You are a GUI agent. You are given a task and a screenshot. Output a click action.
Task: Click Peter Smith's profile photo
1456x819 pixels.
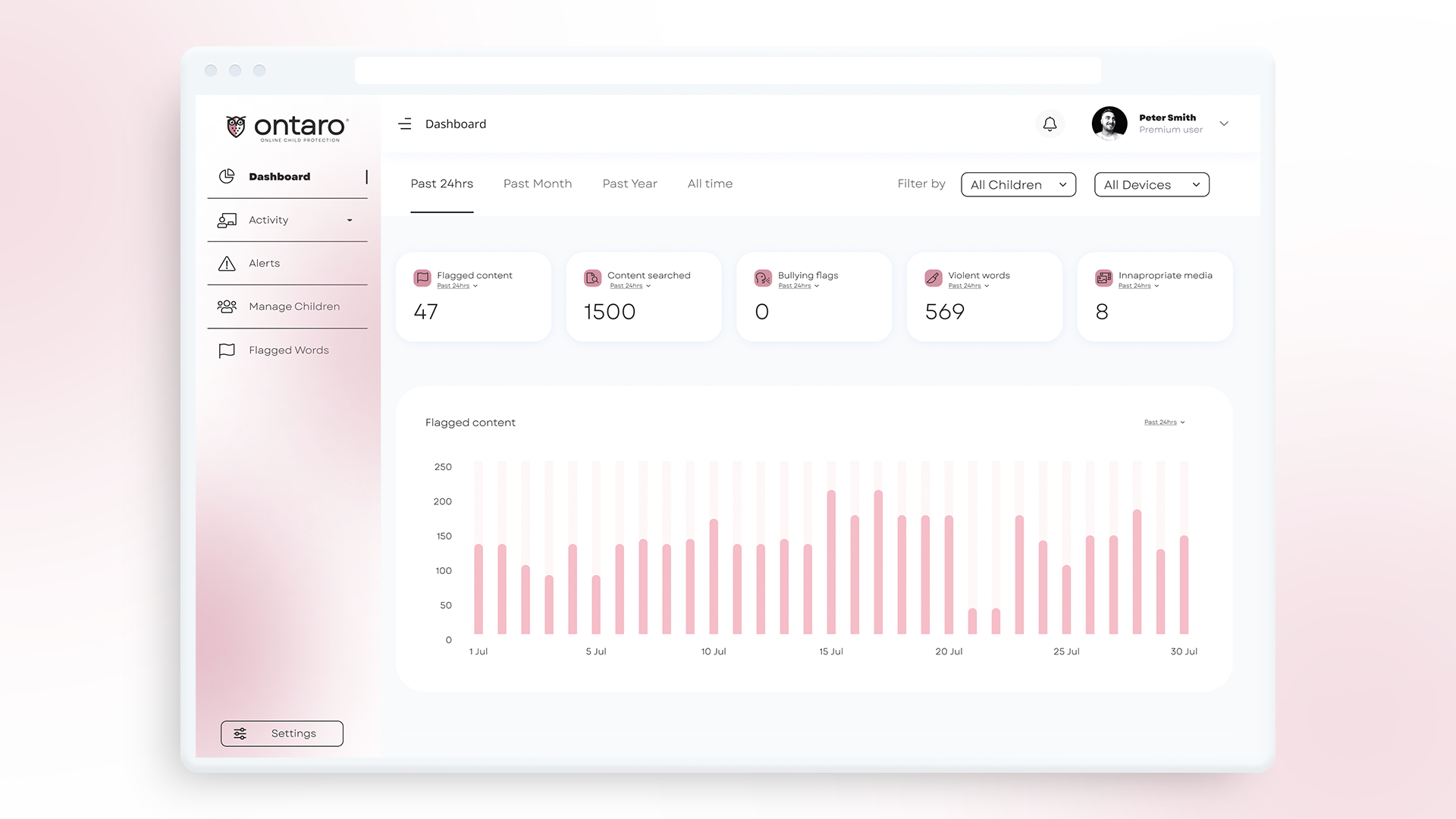pyautogui.click(x=1109, y=123)
